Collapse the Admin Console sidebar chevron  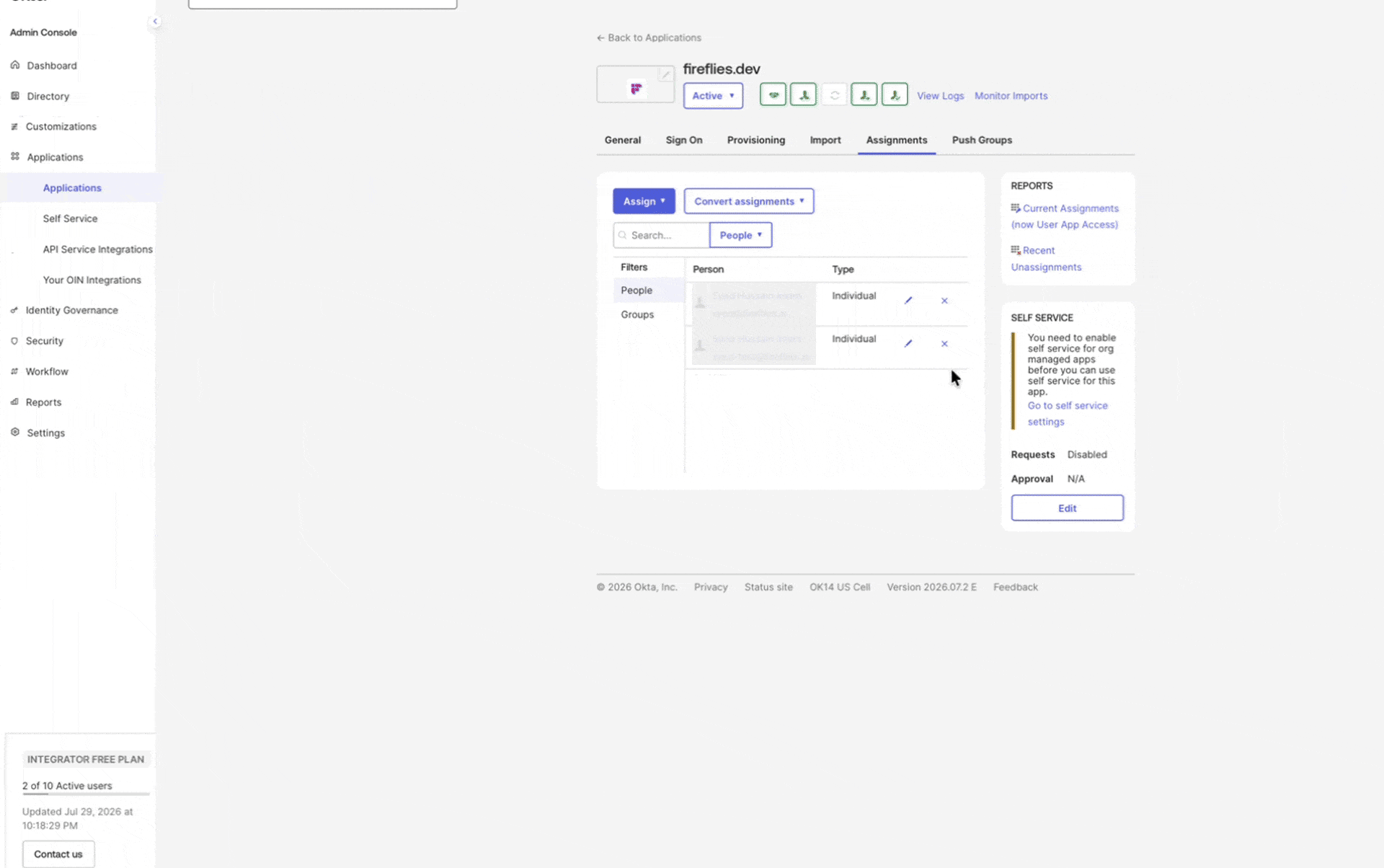click(x=155, y=22)
